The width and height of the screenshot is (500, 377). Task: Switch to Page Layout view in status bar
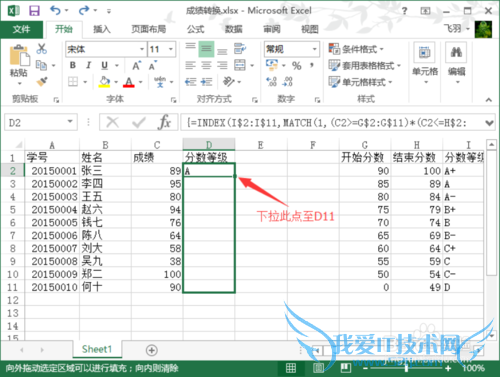click(318, 368)
